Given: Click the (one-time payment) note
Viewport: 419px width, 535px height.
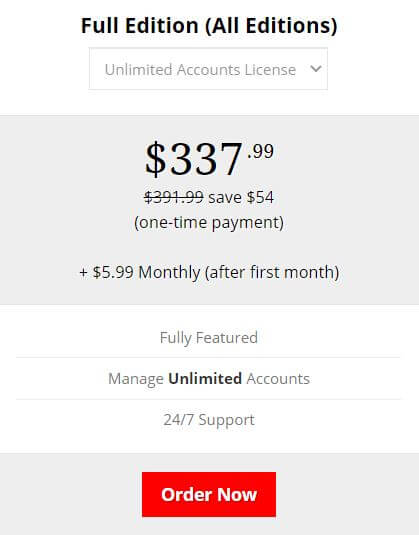Looking at the screenshot, I should (x=209, y=223).
